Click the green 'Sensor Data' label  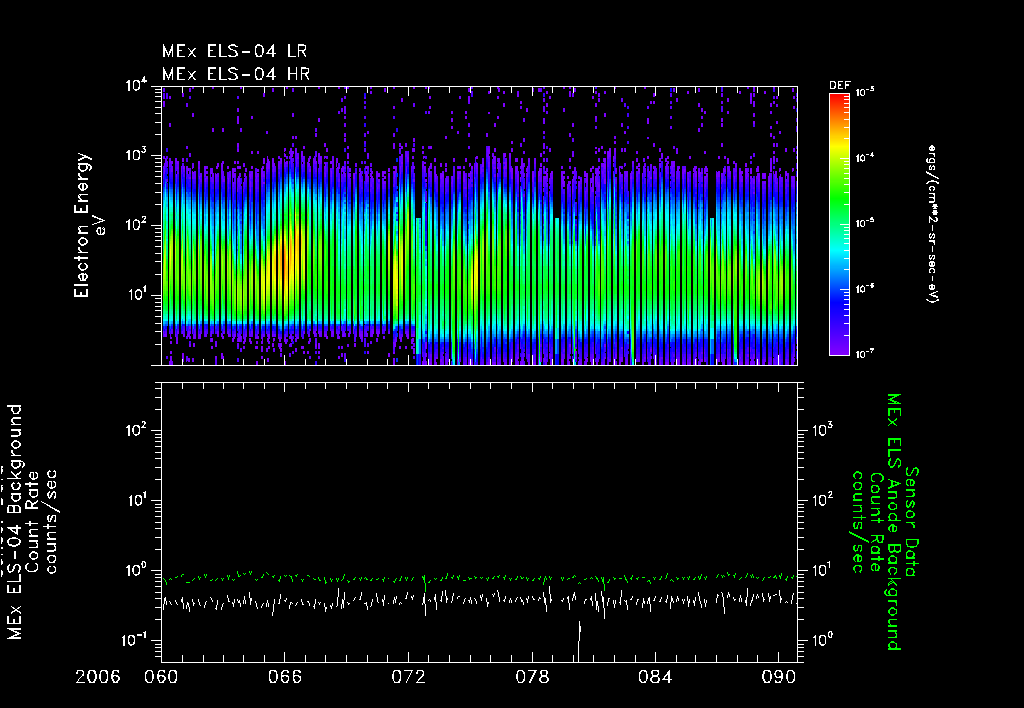912,522
